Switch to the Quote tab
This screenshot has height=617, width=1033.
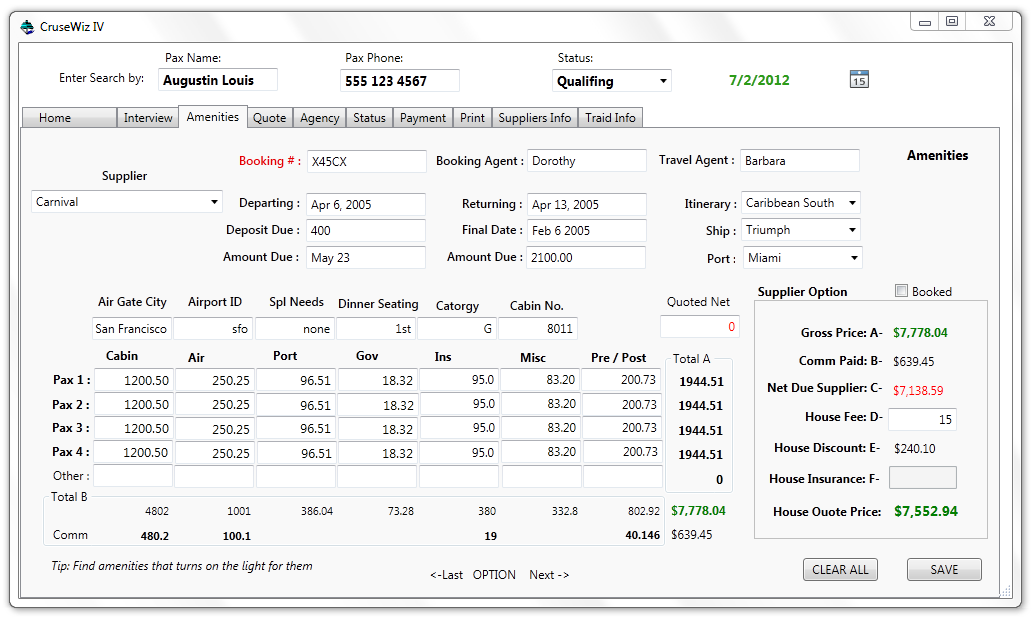click(x=269, y=118)
